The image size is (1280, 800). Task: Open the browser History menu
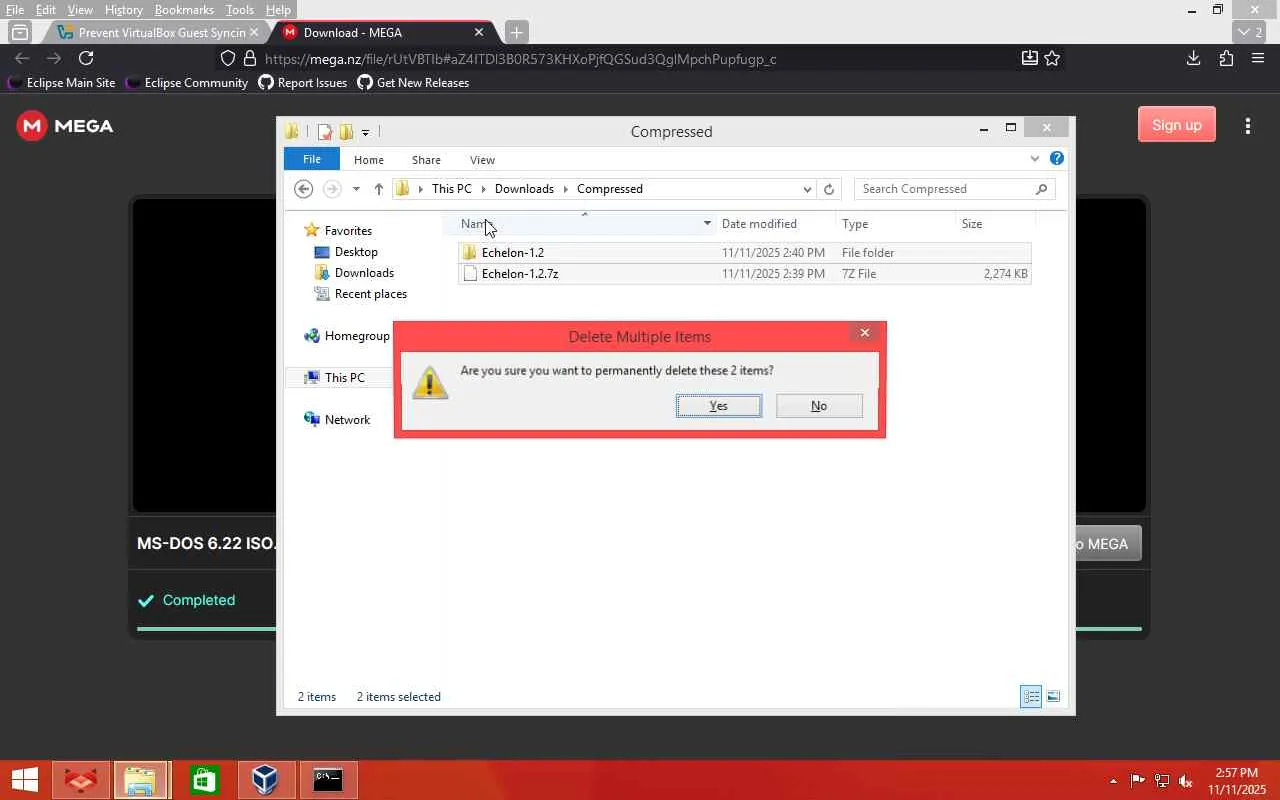123,10
